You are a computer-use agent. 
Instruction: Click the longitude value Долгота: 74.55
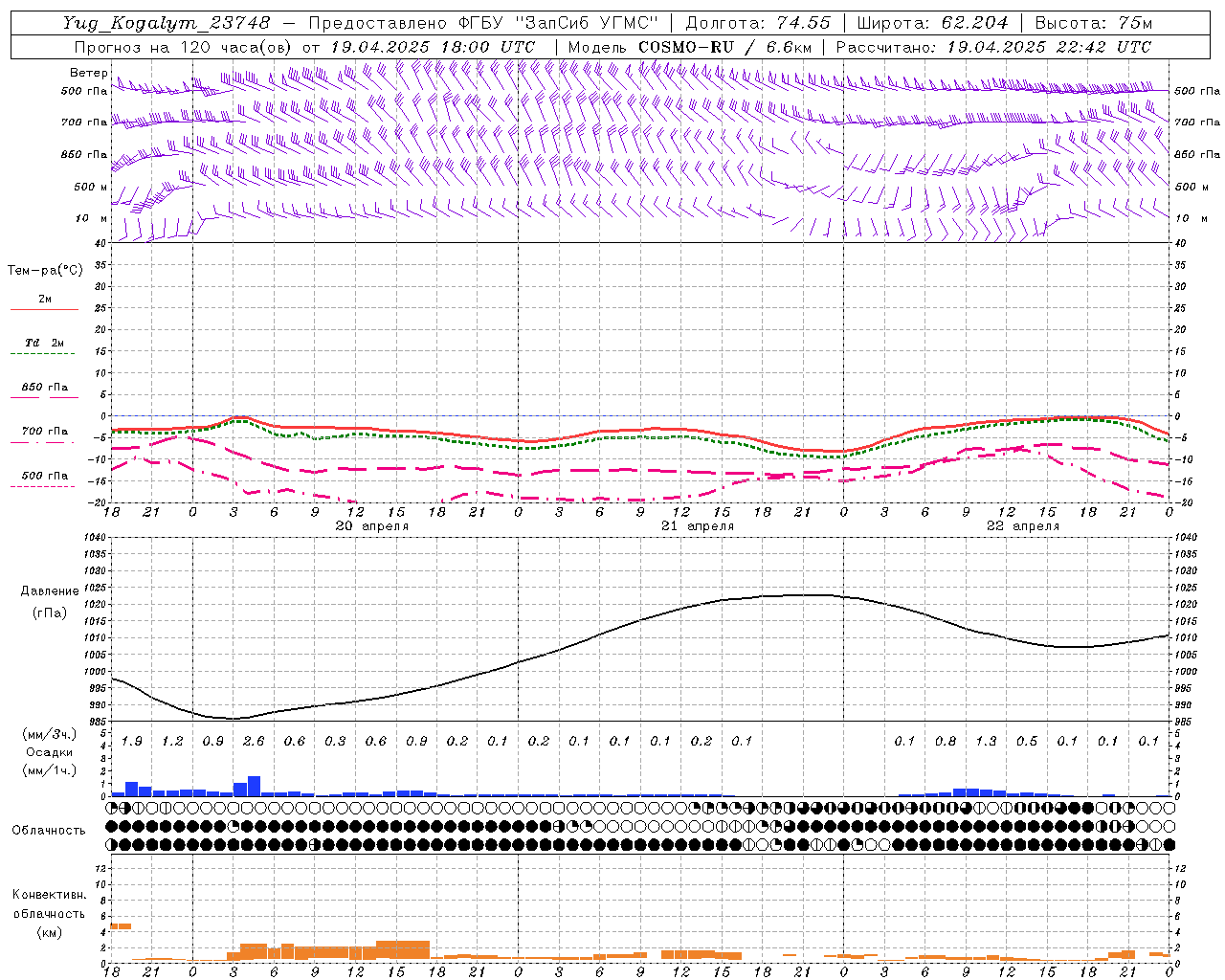click(757, 23)
